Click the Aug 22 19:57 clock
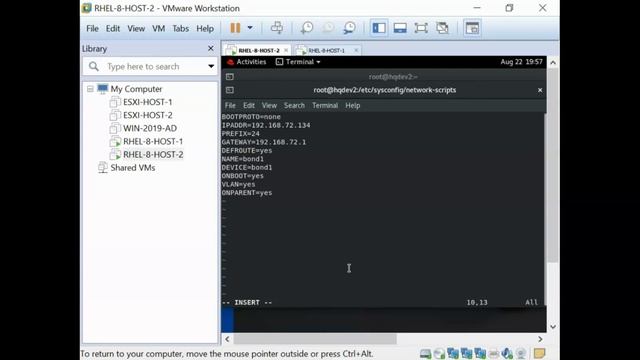640x360 pixels. (521, 62)
